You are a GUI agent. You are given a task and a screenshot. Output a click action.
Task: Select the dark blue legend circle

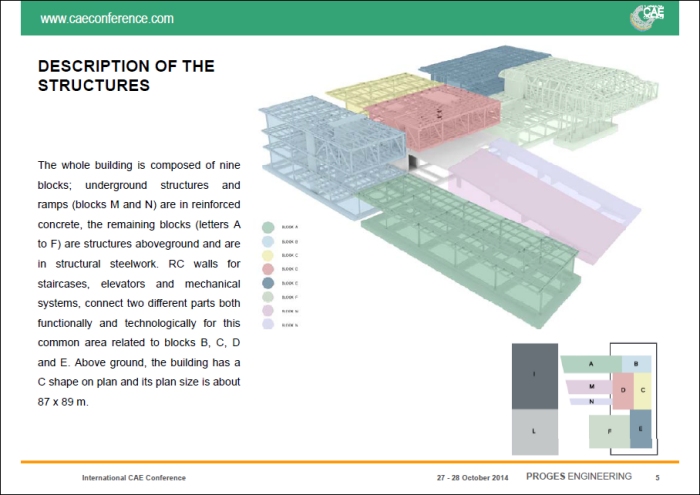268,283
